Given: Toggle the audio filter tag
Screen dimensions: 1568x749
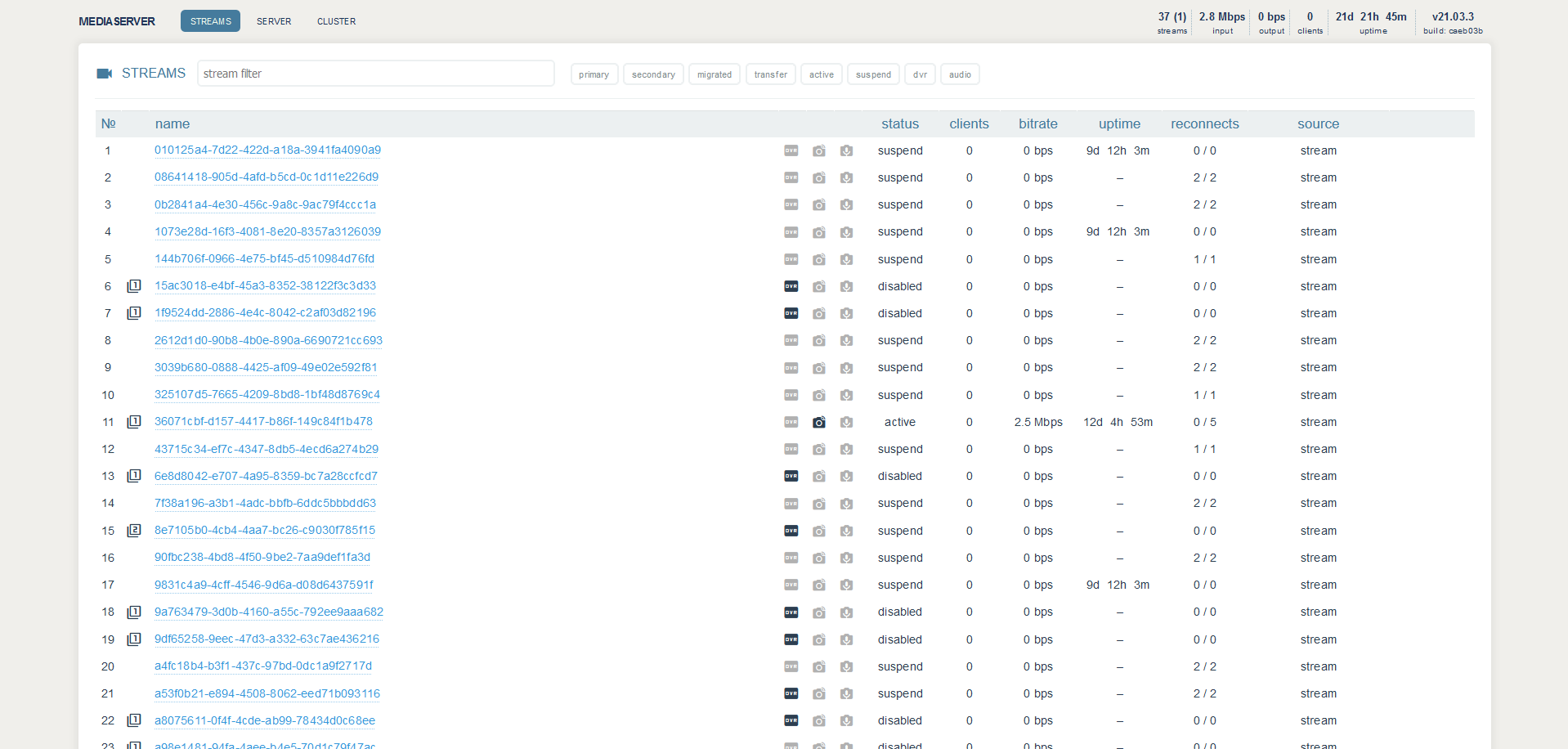Looking at the screenshot, I should [x=960, y=74].
